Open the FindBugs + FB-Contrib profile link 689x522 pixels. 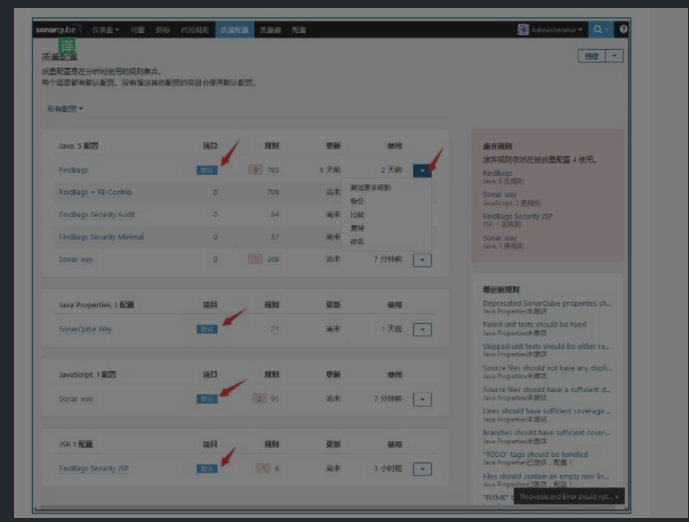pos(95,192)
